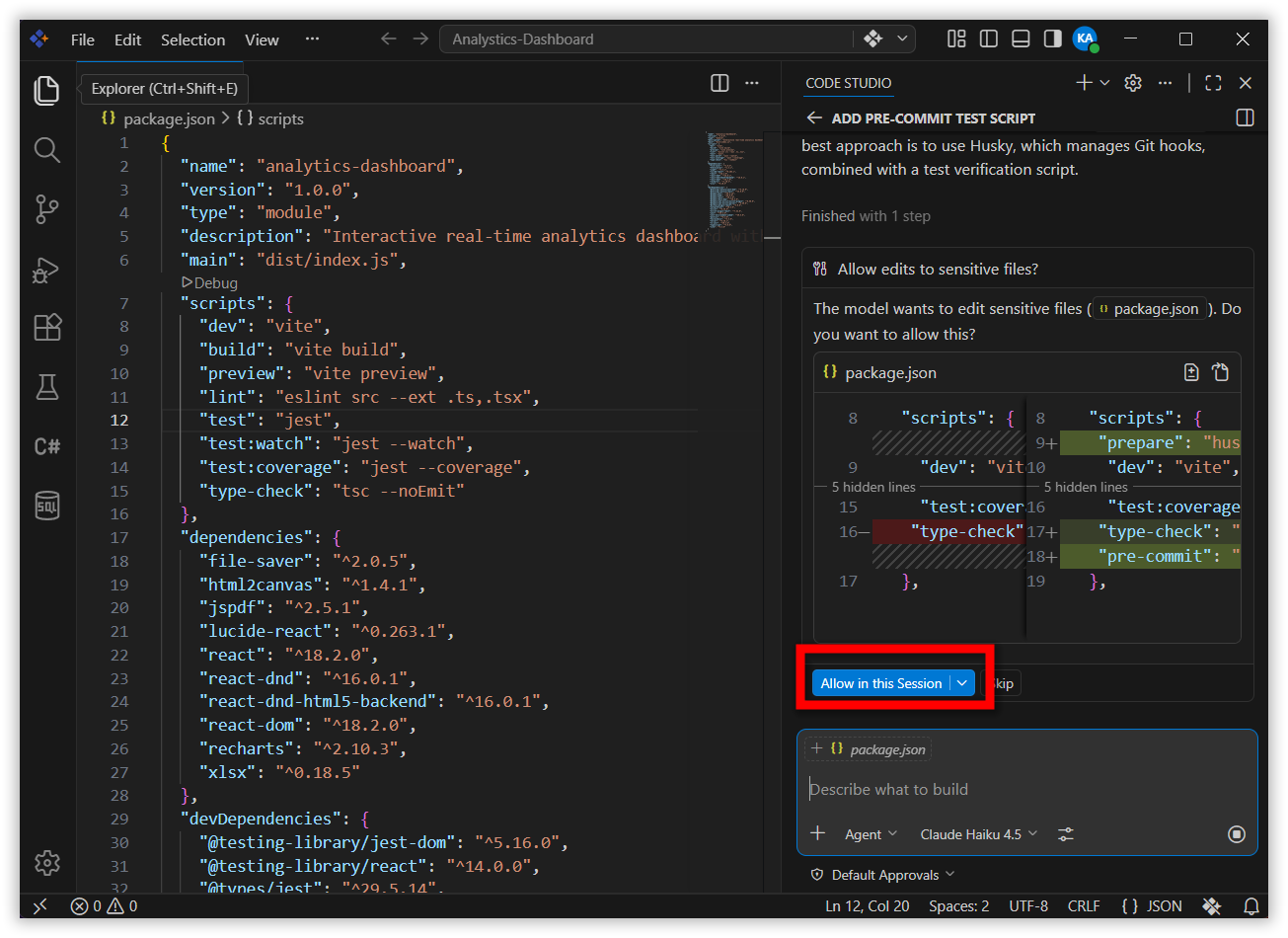1288x938 pixels.
Task: Open errors and warnings count in status bar
Action: coord(105,905)
